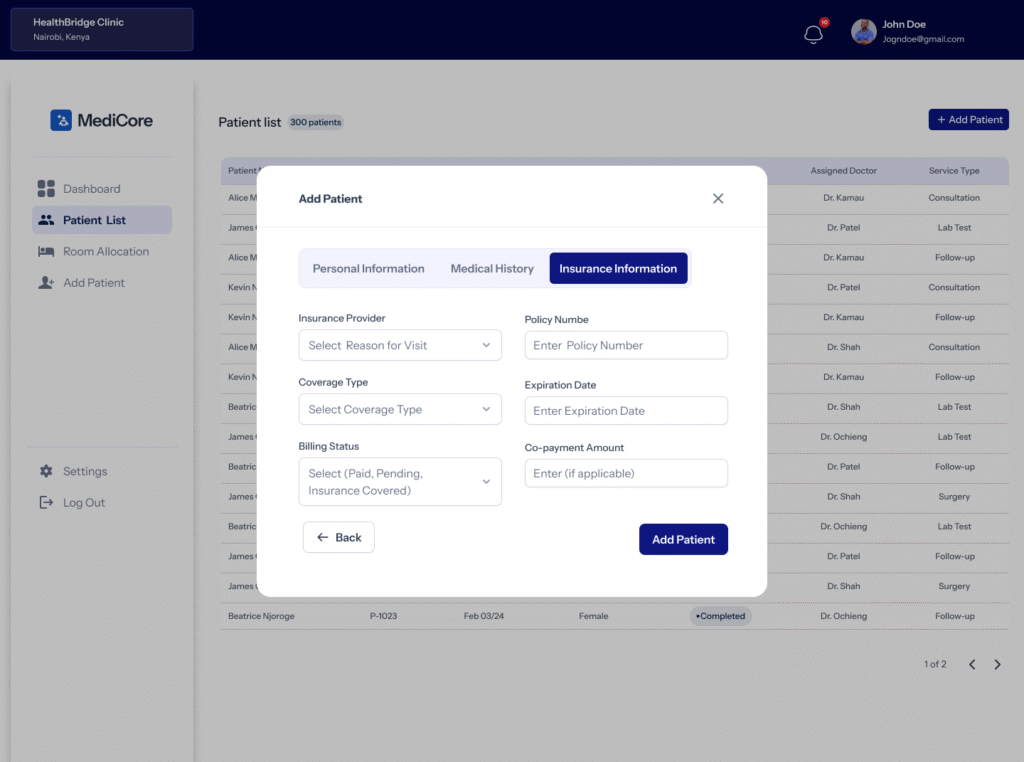Go to the next page arrow
The image size is (1024, 762).
pos(997,664)
